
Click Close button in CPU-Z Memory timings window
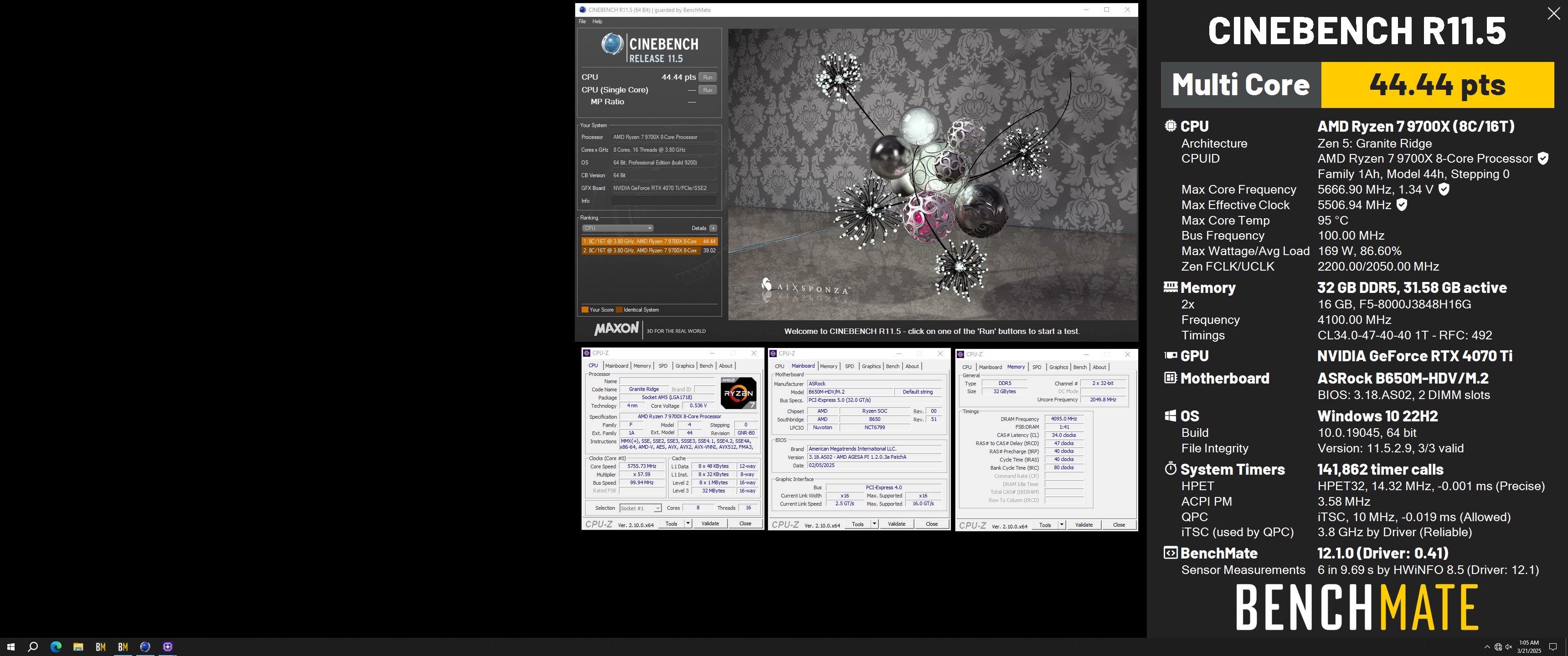(1119, 524)
